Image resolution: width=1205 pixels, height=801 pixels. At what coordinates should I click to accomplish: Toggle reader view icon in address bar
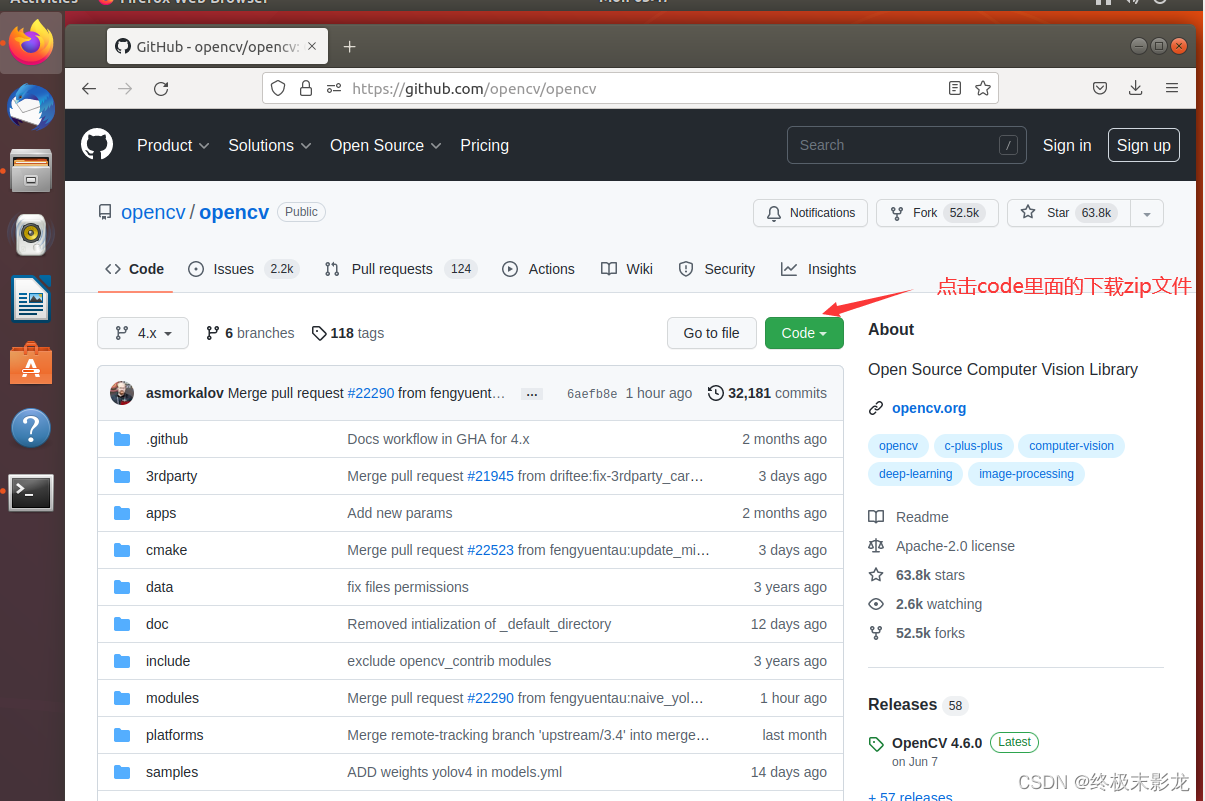[x=955, y=88]
